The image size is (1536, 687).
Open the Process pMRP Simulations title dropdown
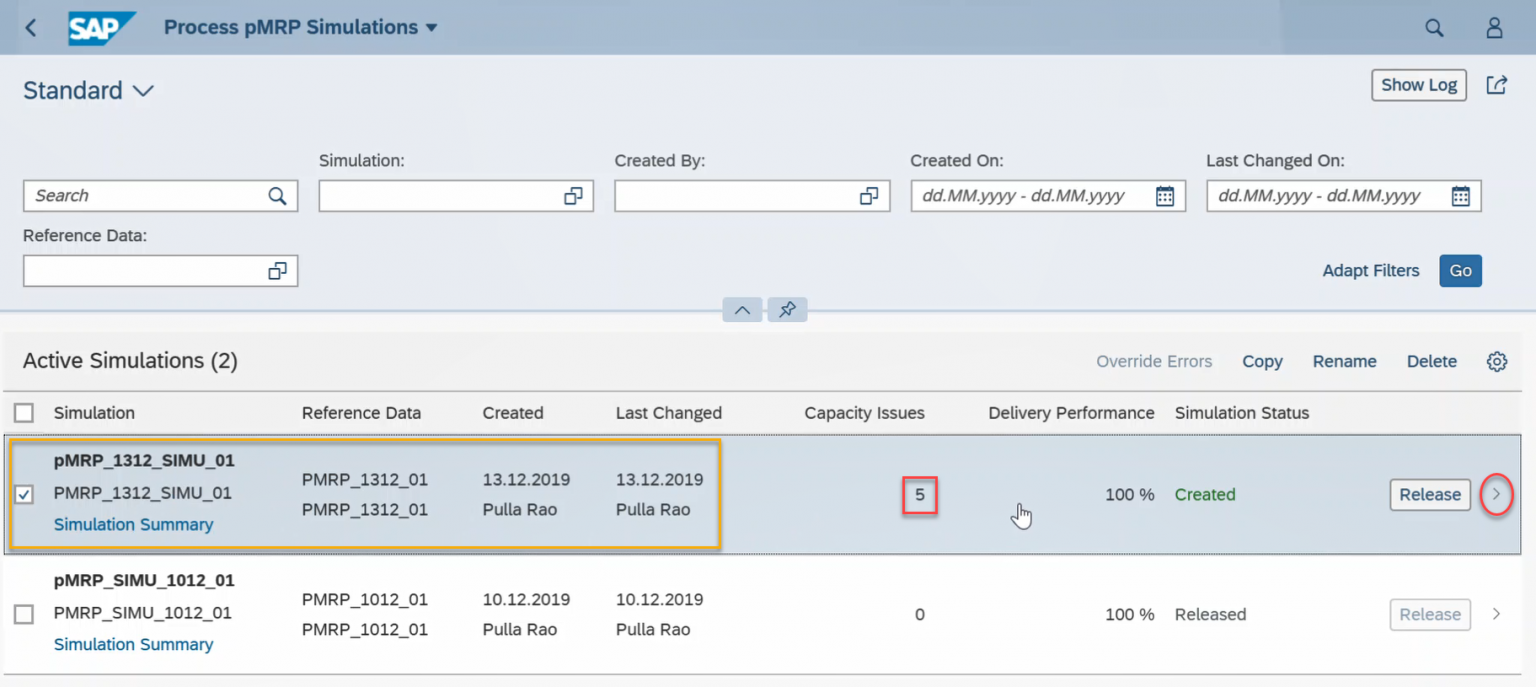(430, 27)
